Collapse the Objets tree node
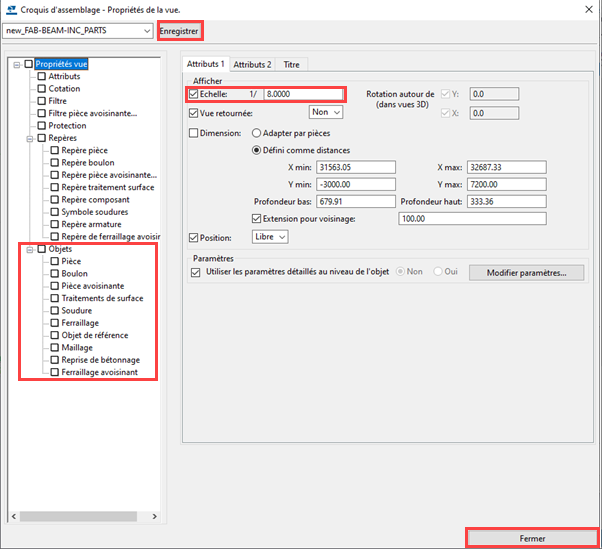The image size is (602, 549). tap(29, 249)
